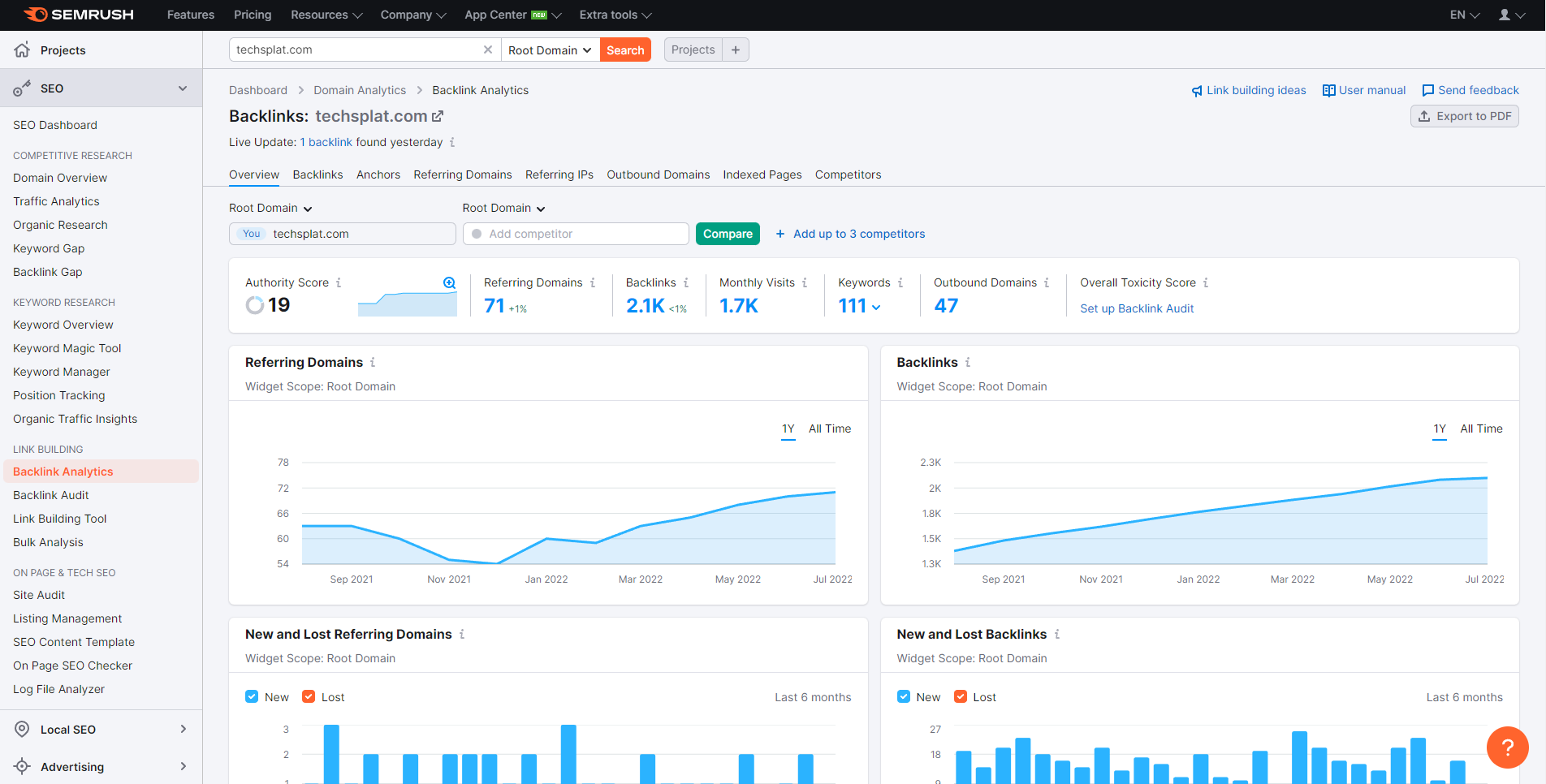The width and height of the screenshot is (1546, 784).
Task: Switch to the Competitors tab
Action: point(849,174)
